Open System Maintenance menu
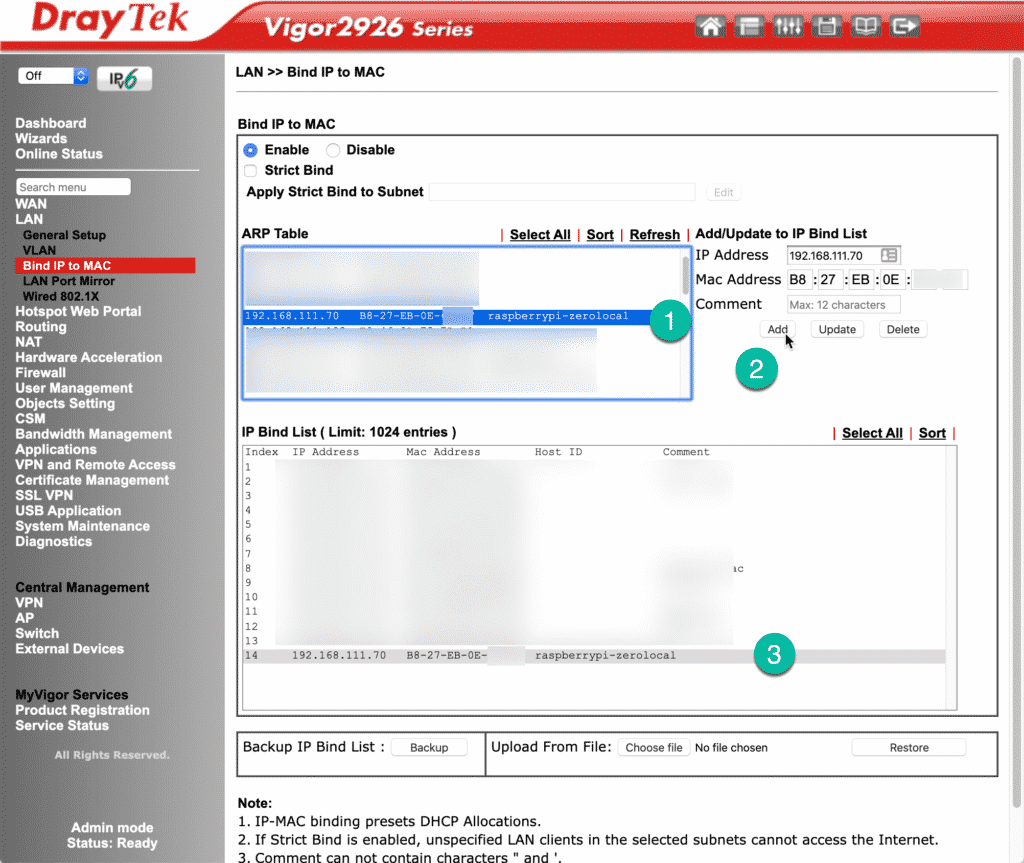 (x=82, y=527)
